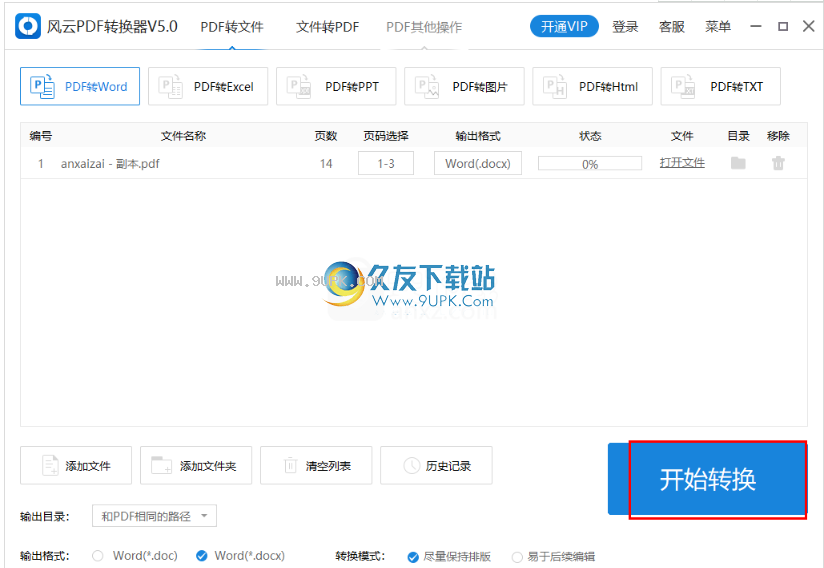Select the file row anxaizai - 副本.pdf

(414, 163)
